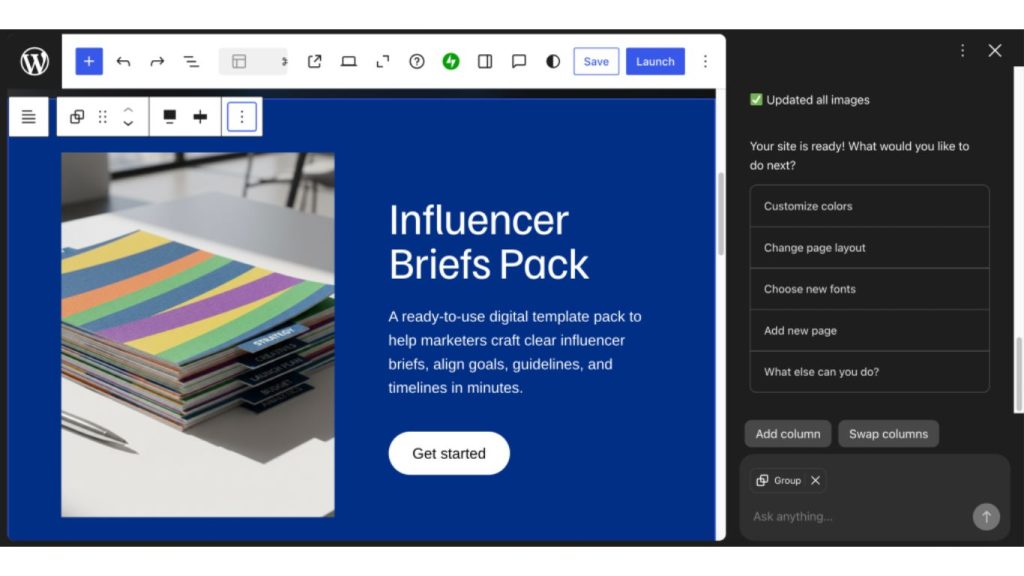Click the Swap columns button
1024x576 pixels.
coord(888,434)
